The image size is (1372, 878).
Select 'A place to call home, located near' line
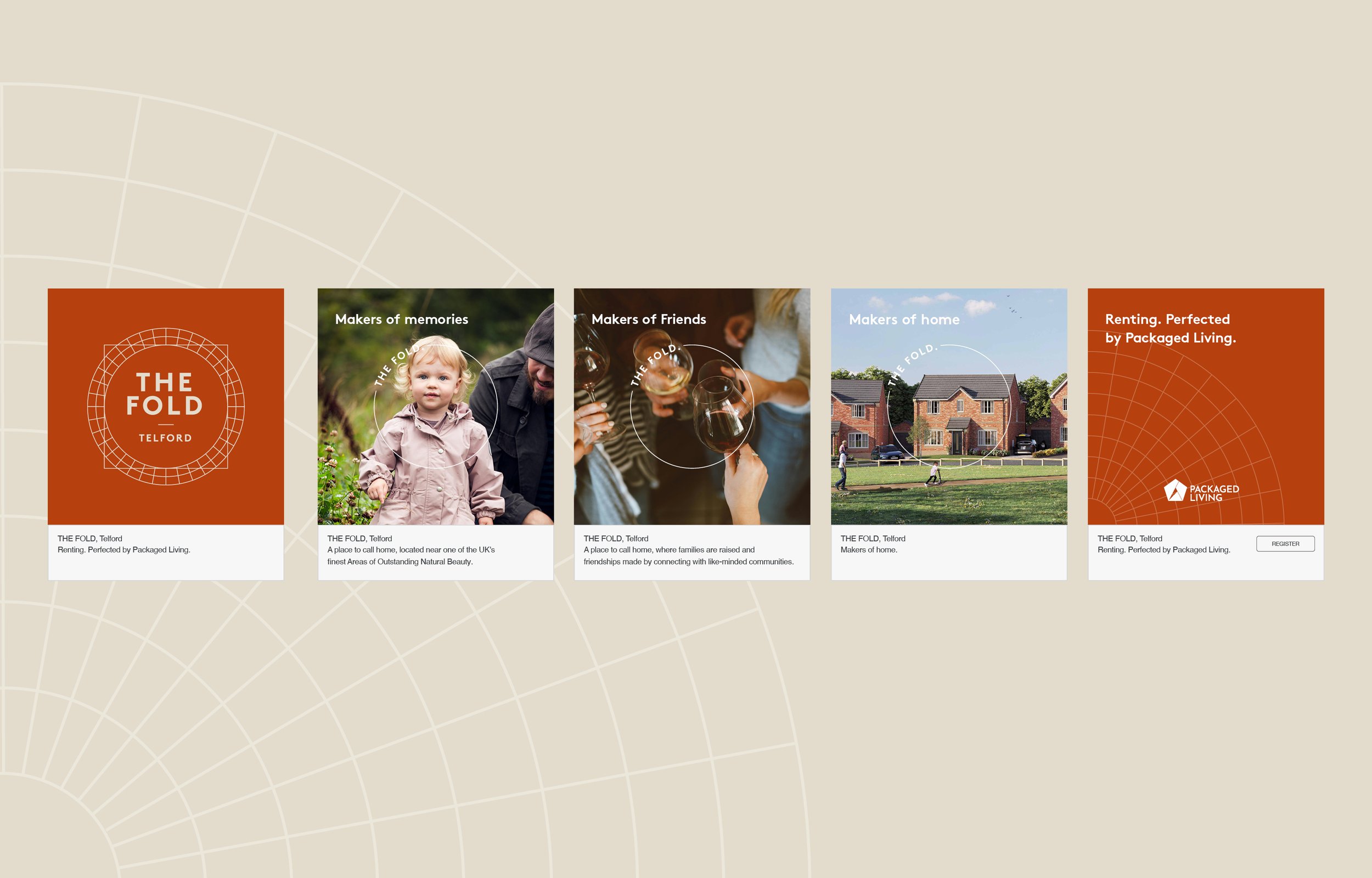coord(411,550)
